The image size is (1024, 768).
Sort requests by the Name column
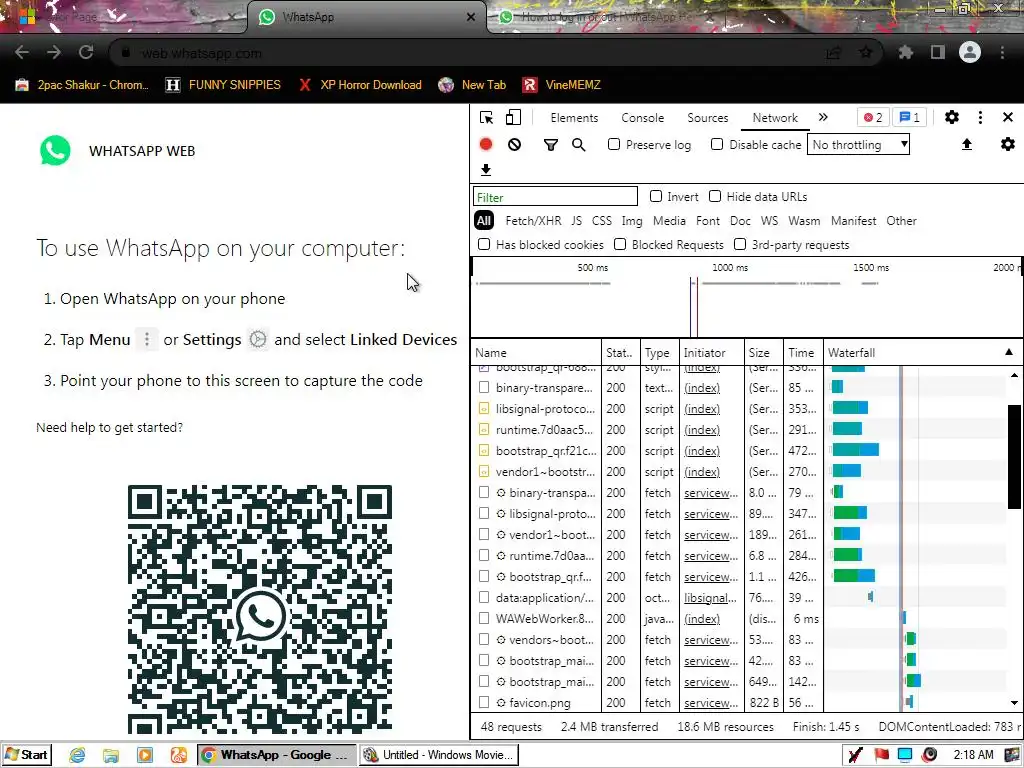pyautogui.click(x=536, y=353)
